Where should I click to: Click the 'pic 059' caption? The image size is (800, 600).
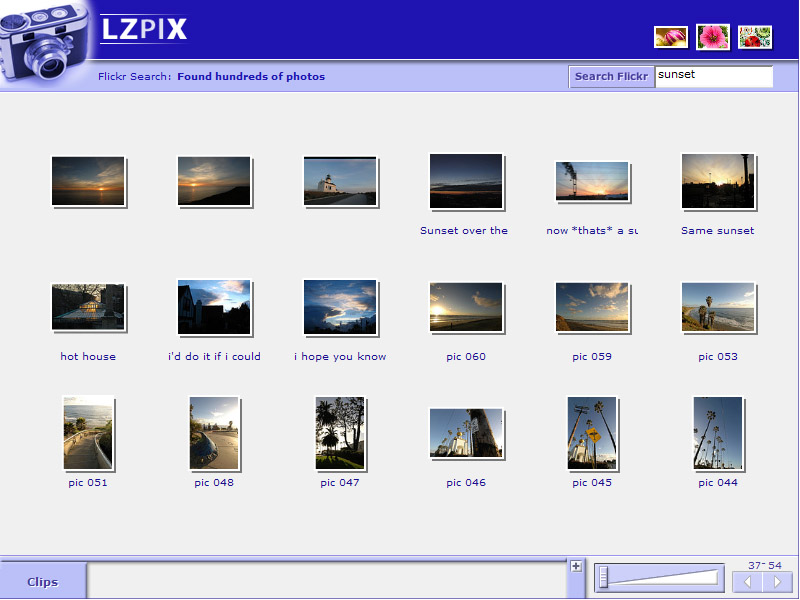point(592,357)
